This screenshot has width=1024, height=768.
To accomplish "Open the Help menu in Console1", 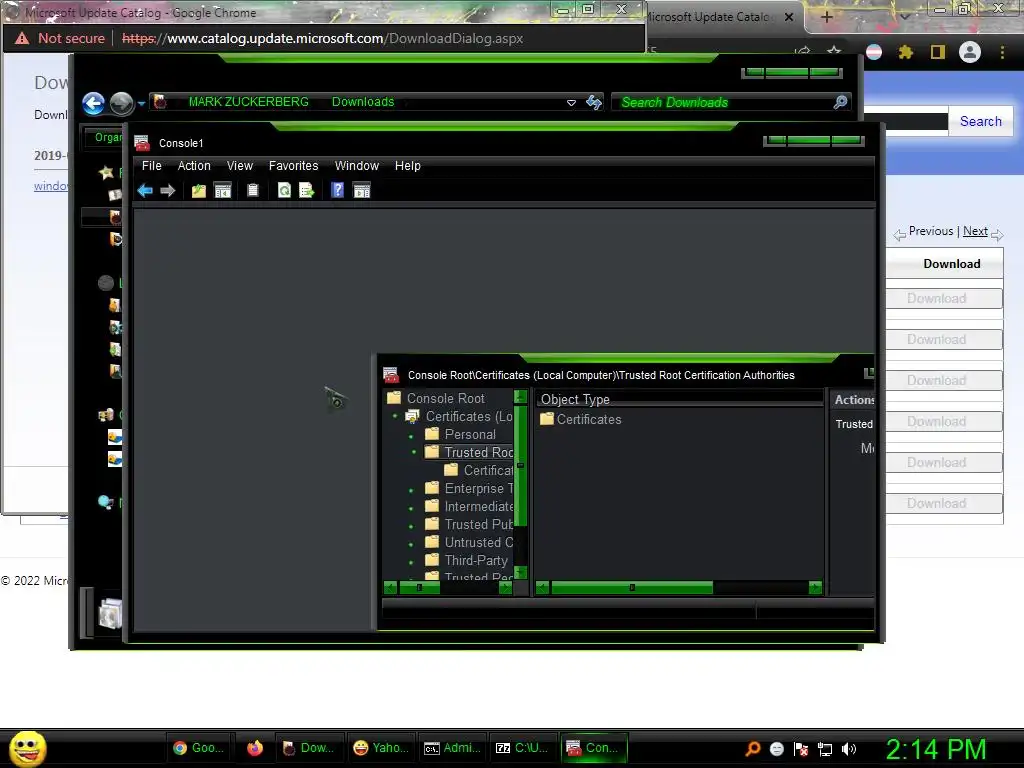I will 408,166.
